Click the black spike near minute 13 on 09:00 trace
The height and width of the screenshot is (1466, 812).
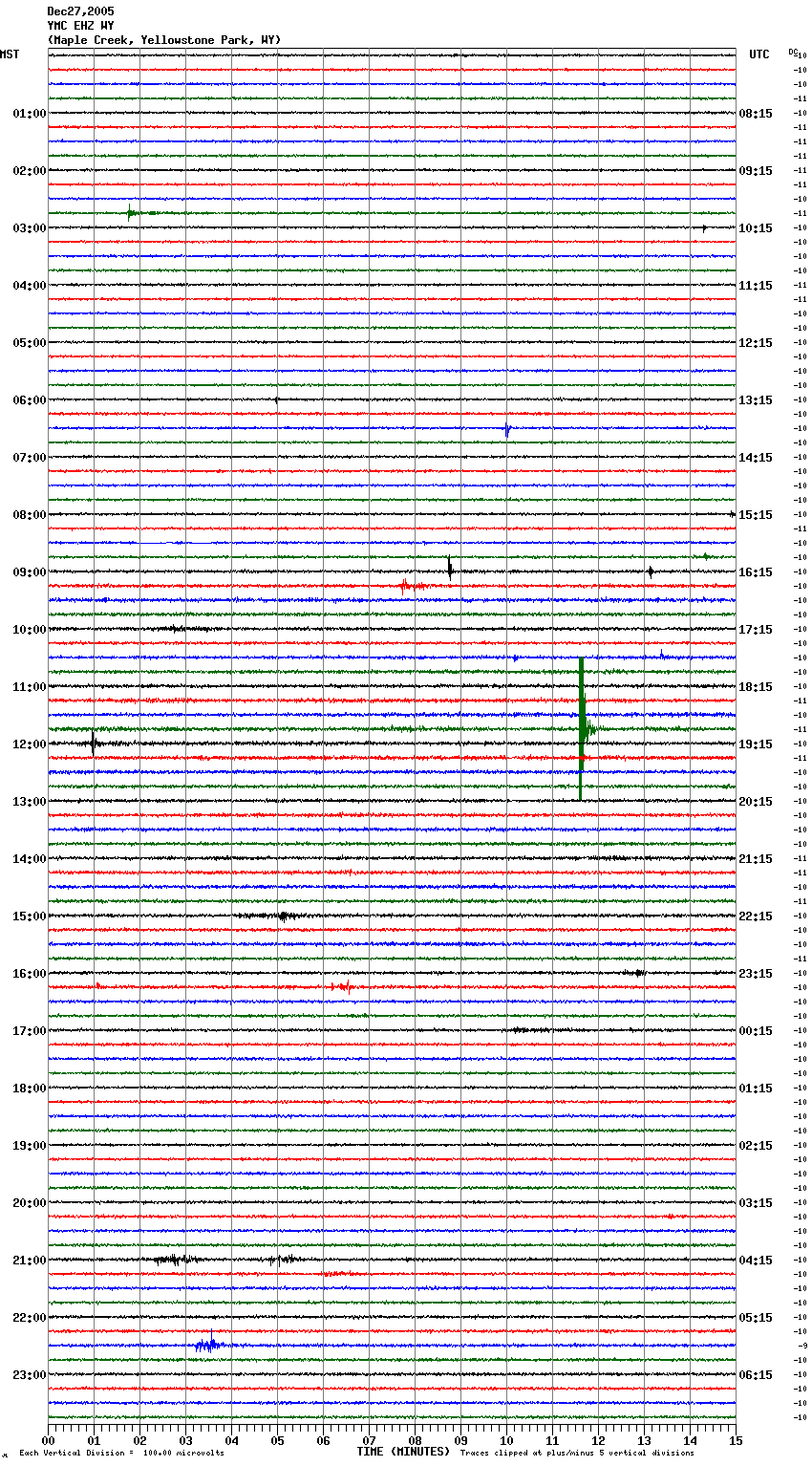point(651,571)
